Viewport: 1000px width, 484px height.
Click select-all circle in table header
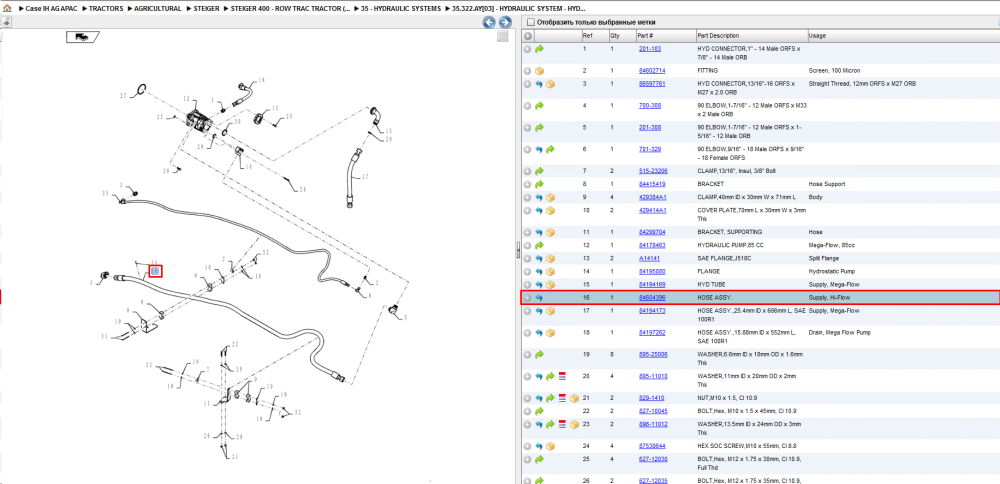[527, 36]
